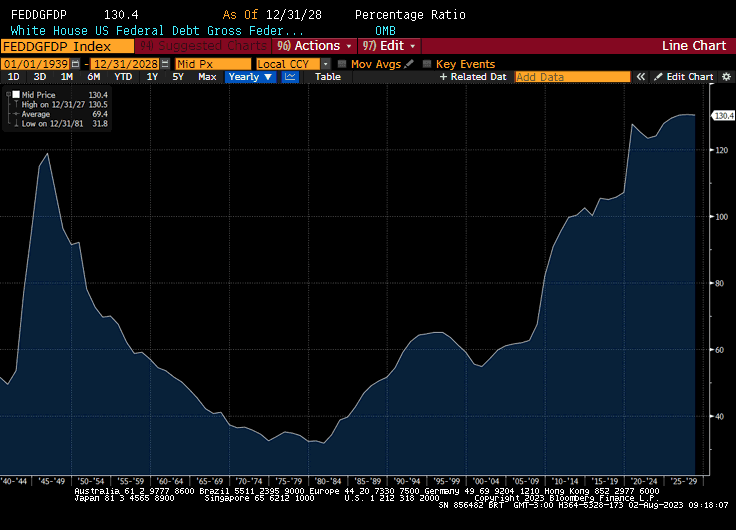Click the '20-'24 x-axis label
736x530 pixels.
[644, 481]
